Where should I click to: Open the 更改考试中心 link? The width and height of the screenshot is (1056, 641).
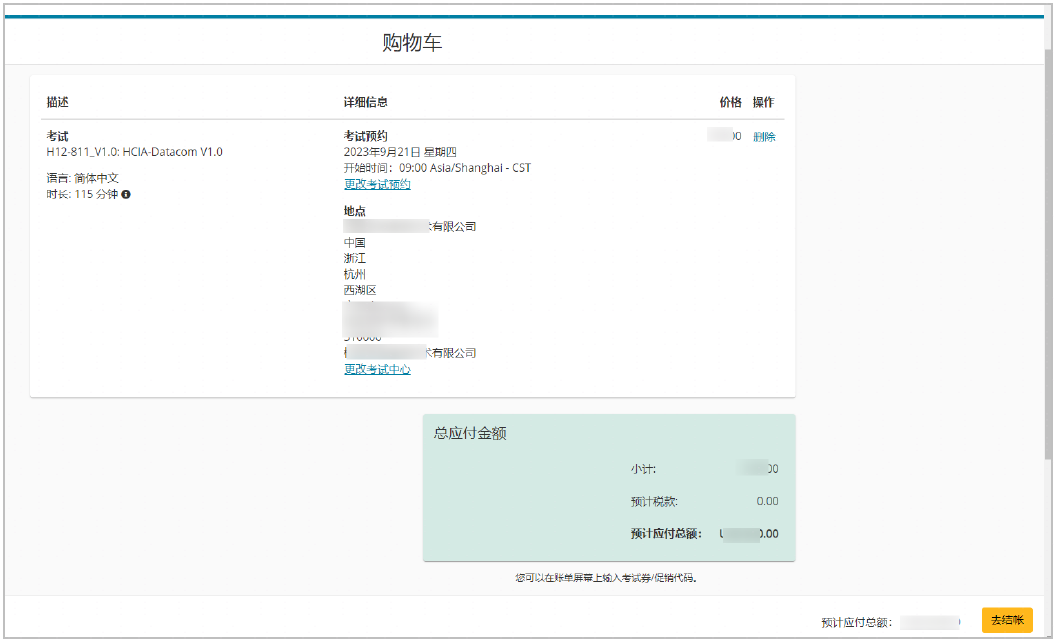(x=377, y=369)
